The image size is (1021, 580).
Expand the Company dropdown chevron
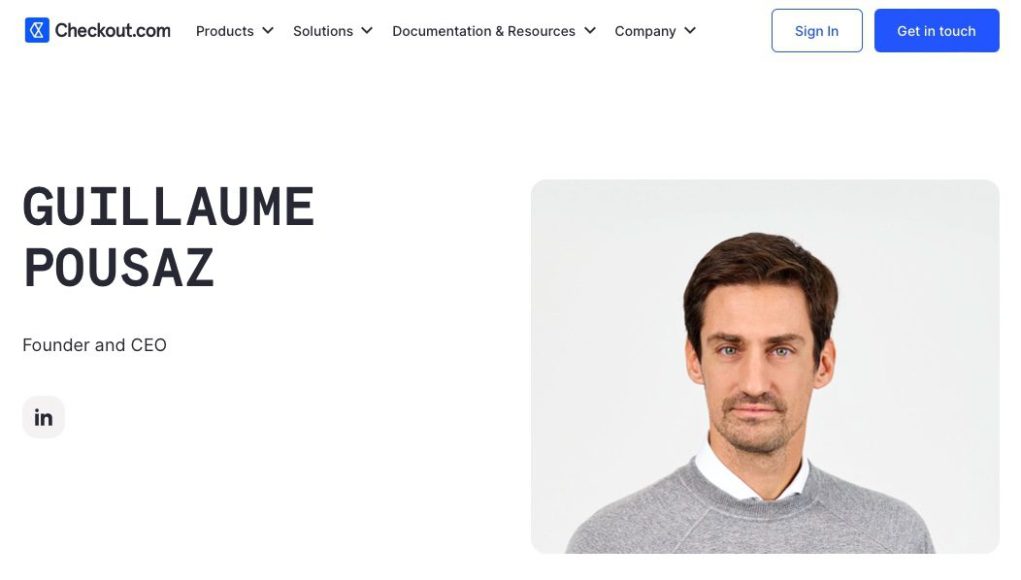point(690,31)
